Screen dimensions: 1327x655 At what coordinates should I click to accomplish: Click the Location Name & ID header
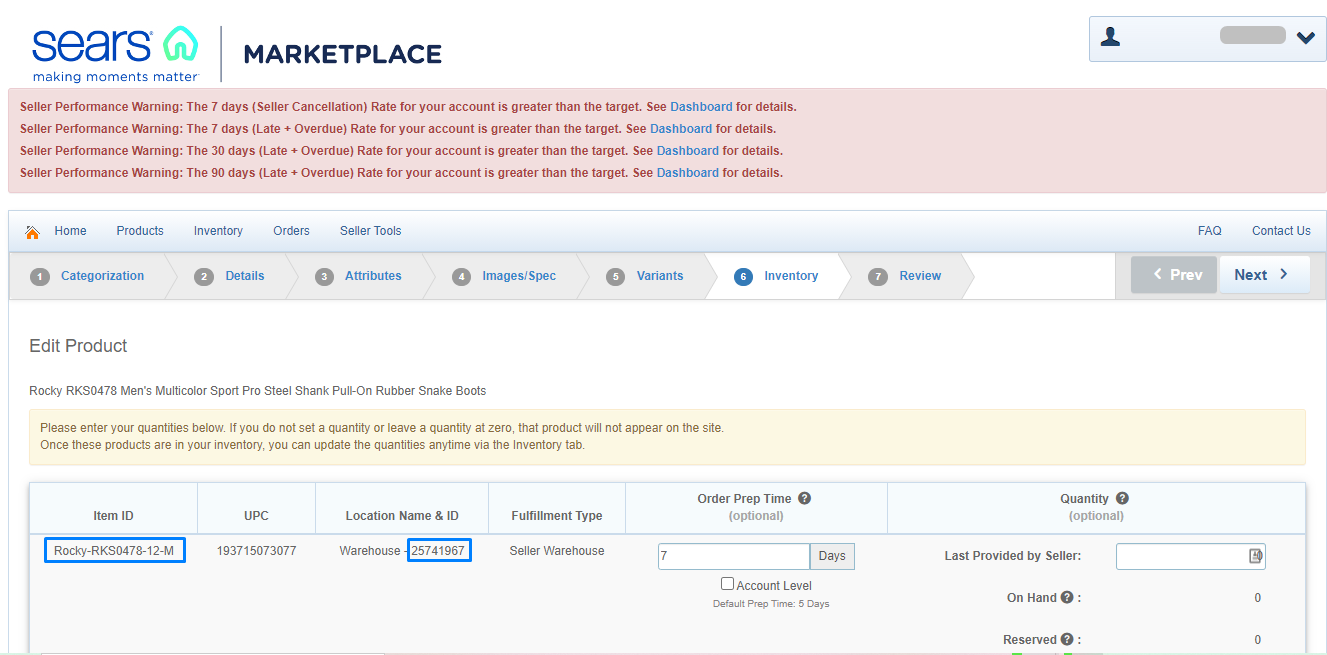click(402, 516)
